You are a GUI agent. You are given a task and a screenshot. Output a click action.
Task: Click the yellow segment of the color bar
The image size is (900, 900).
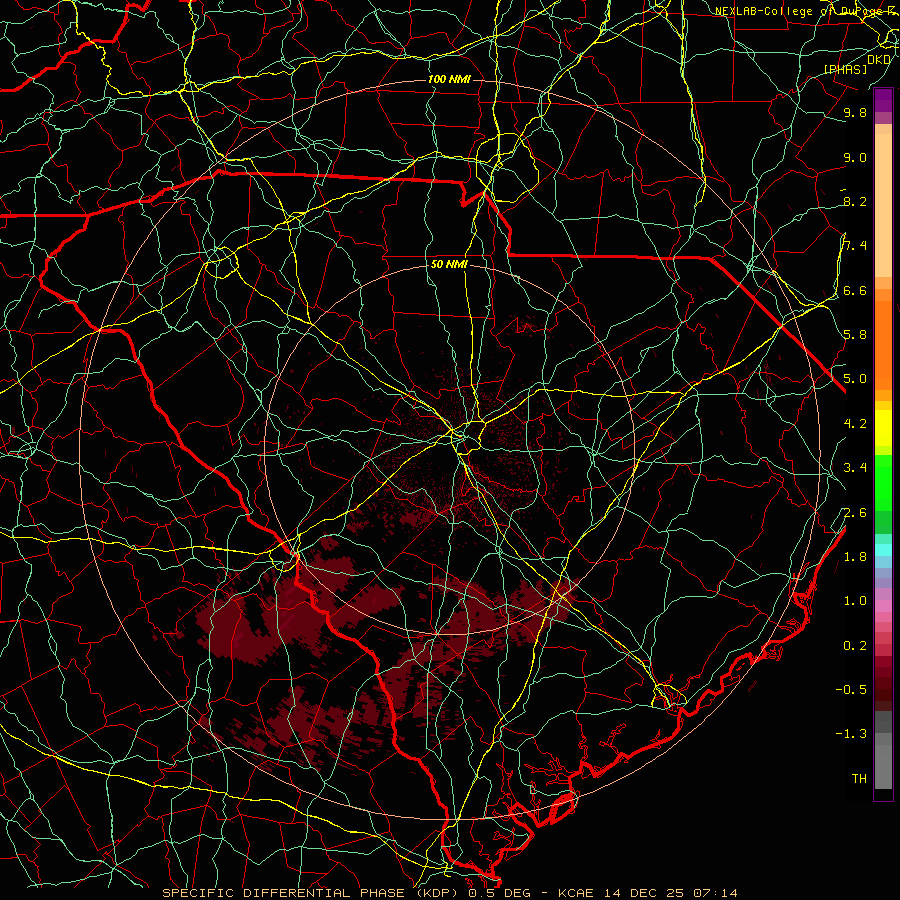[883, 428]
